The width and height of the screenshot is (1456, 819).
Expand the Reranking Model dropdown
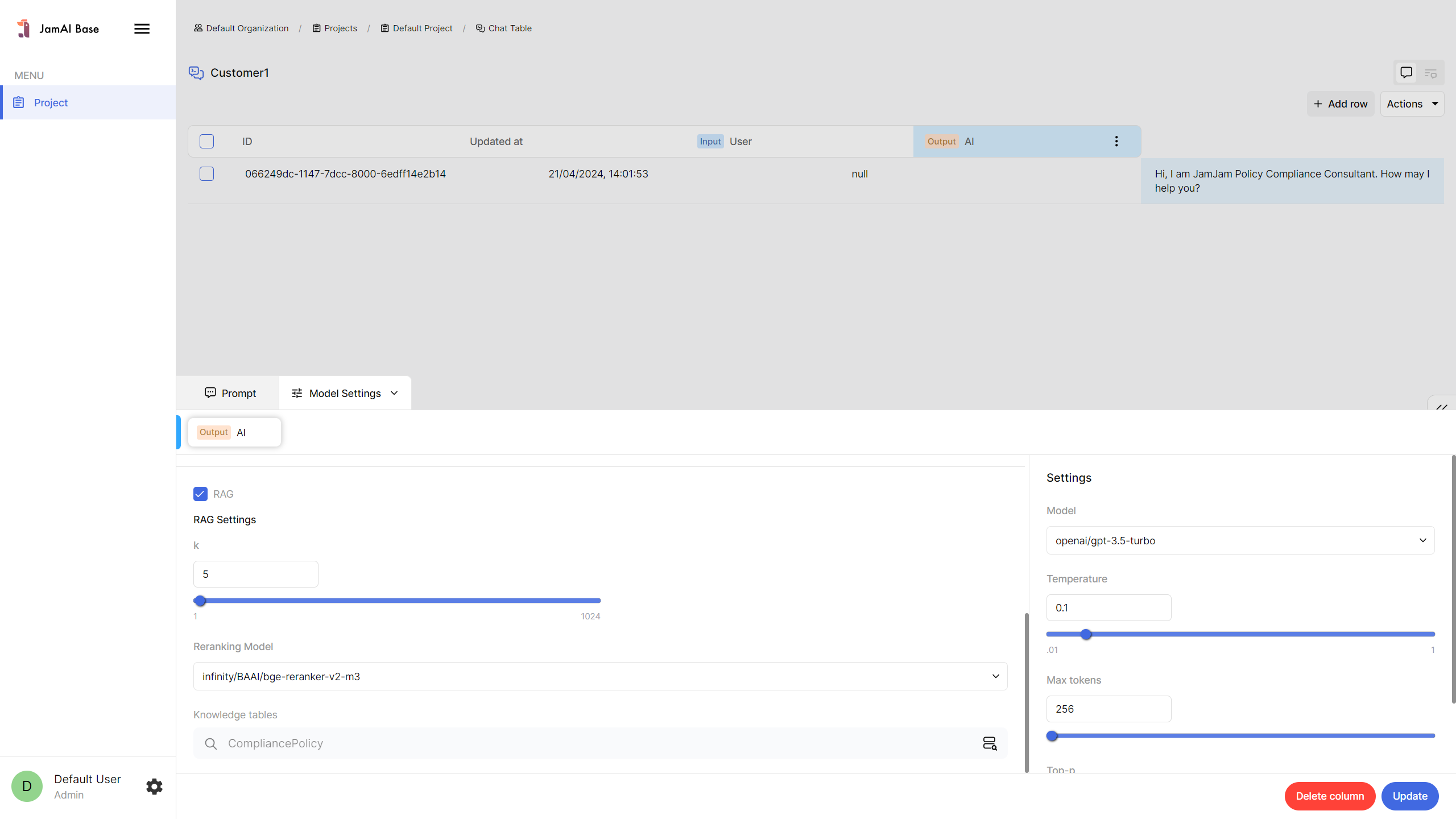coord(600,676)
